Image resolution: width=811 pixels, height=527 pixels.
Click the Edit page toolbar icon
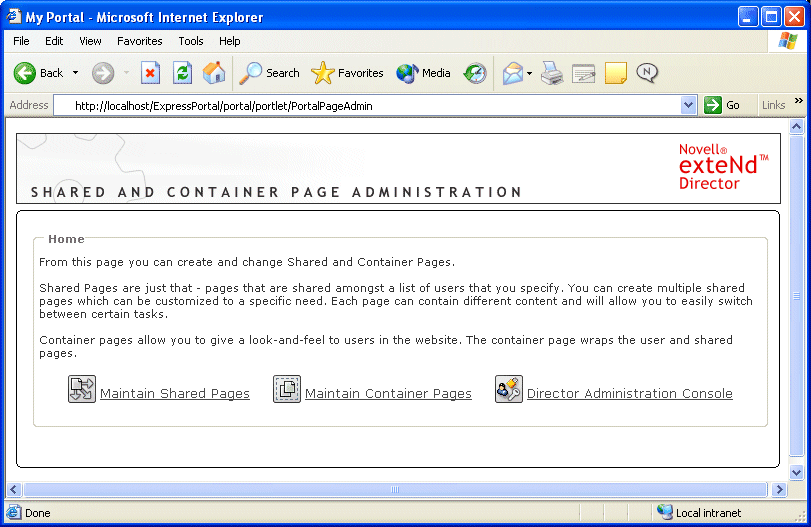click(x=583, y=73)
